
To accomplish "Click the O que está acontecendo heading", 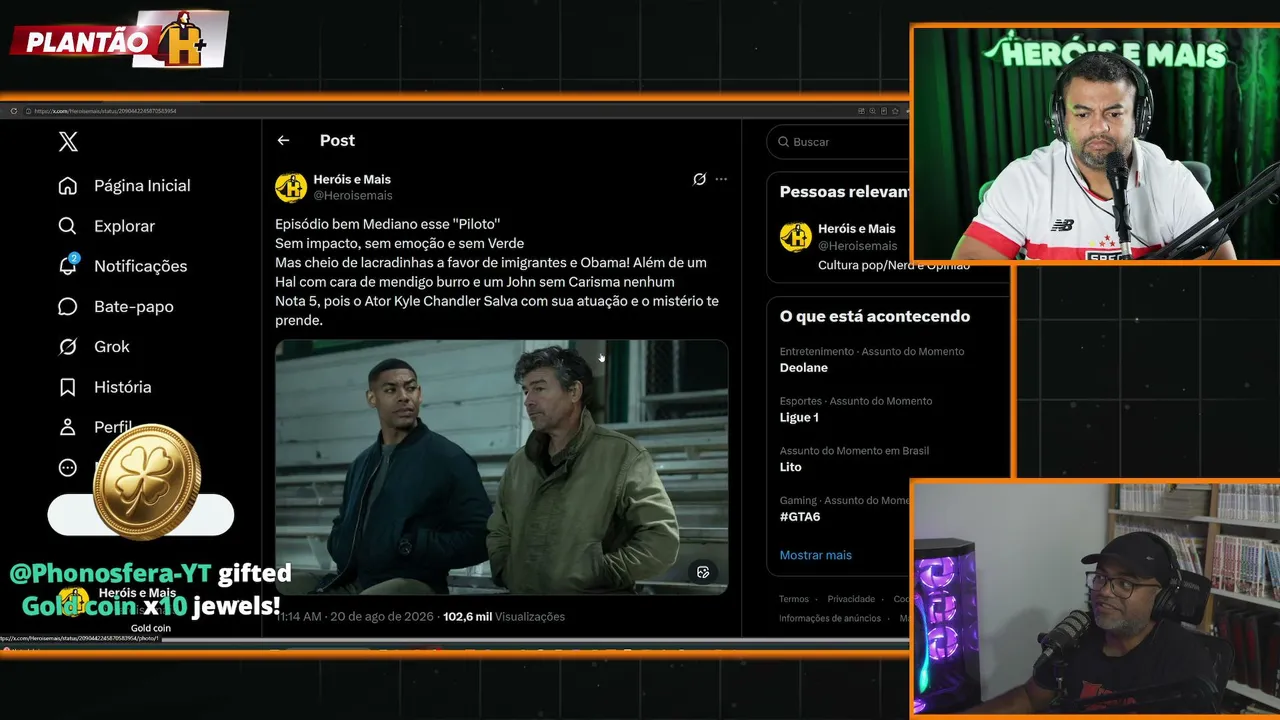I will pos(875,316).
